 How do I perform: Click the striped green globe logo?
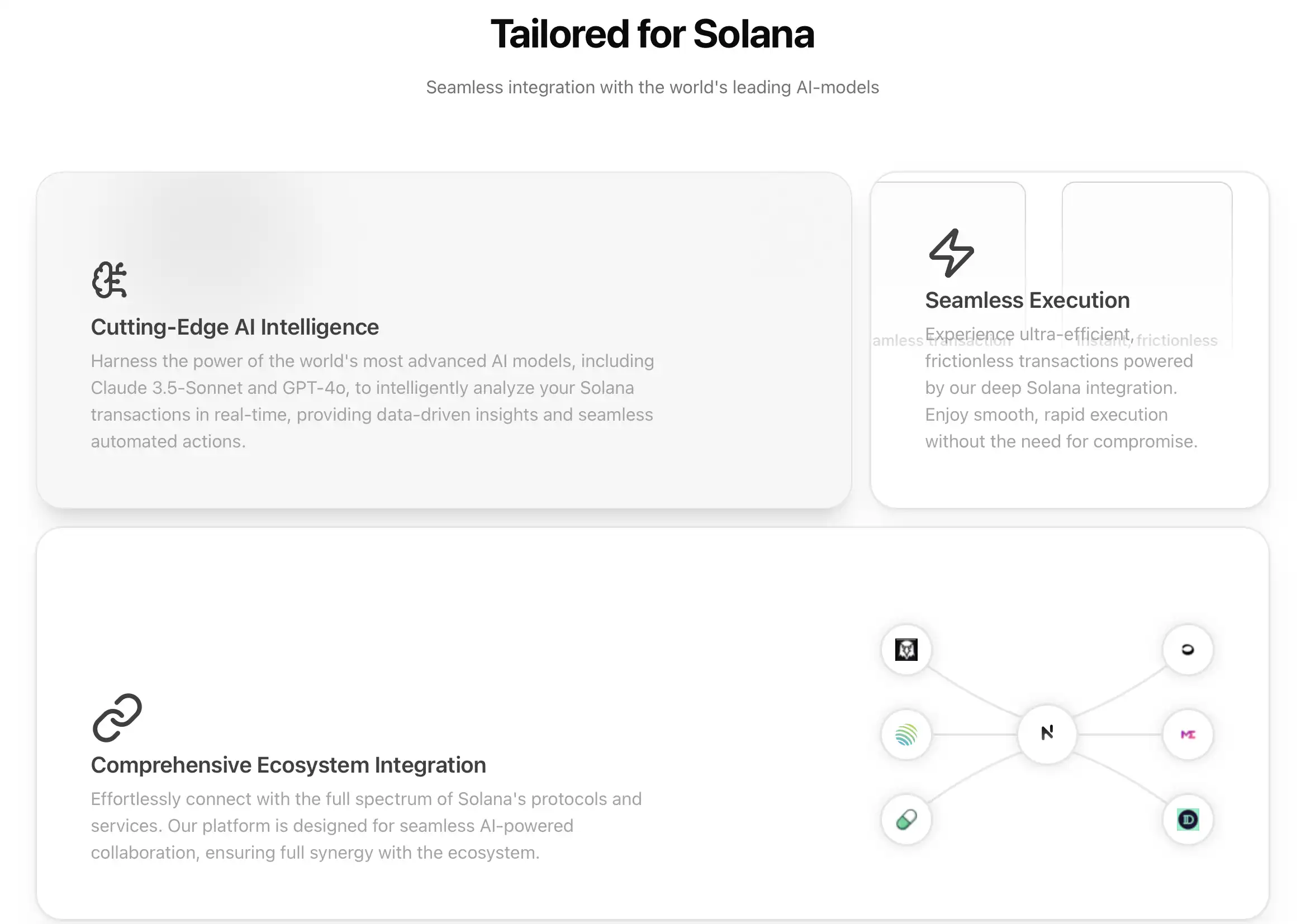pos(906,735)
